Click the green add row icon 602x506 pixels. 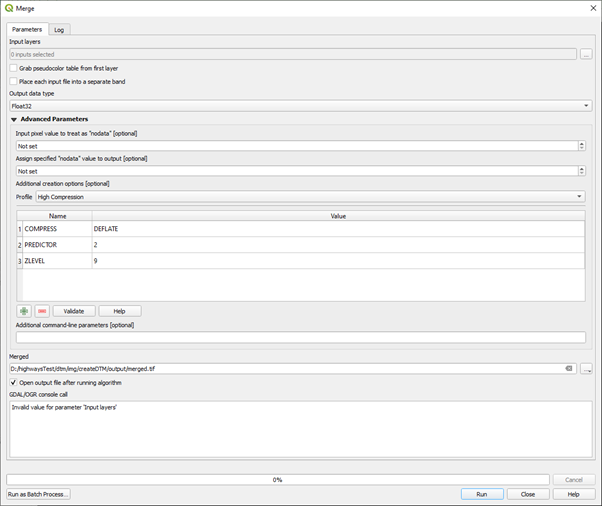24,311
